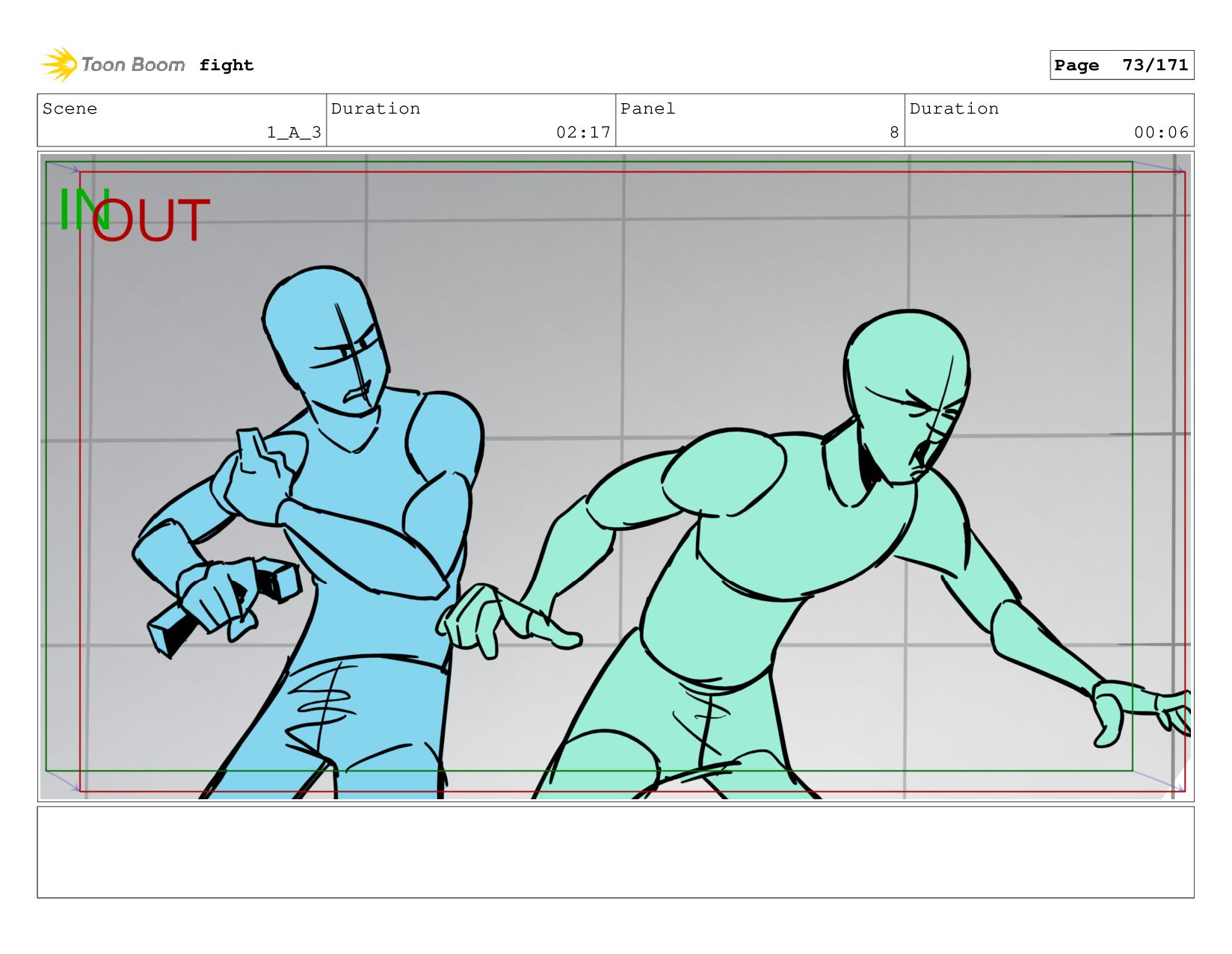Click the red 'OUT' camera label

point(150,221)
